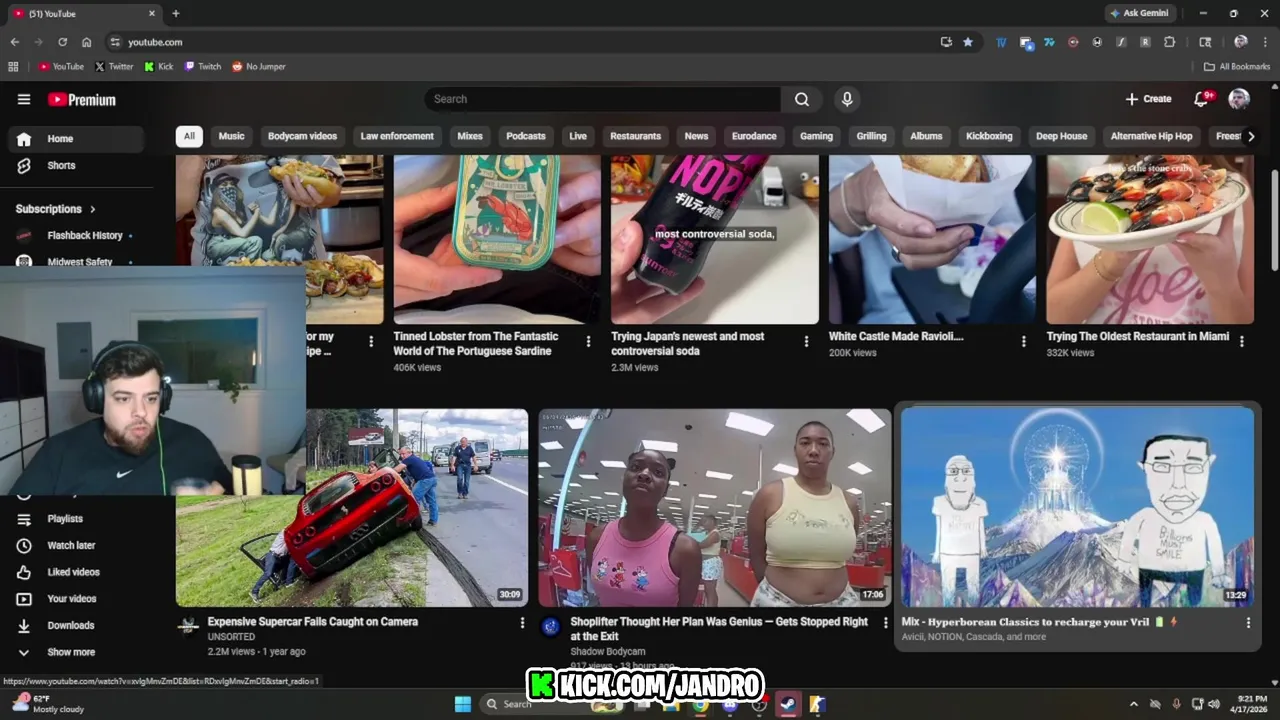Select the Podcasts chip
This screenshot has width=1280, height=720.
(526, 136)
